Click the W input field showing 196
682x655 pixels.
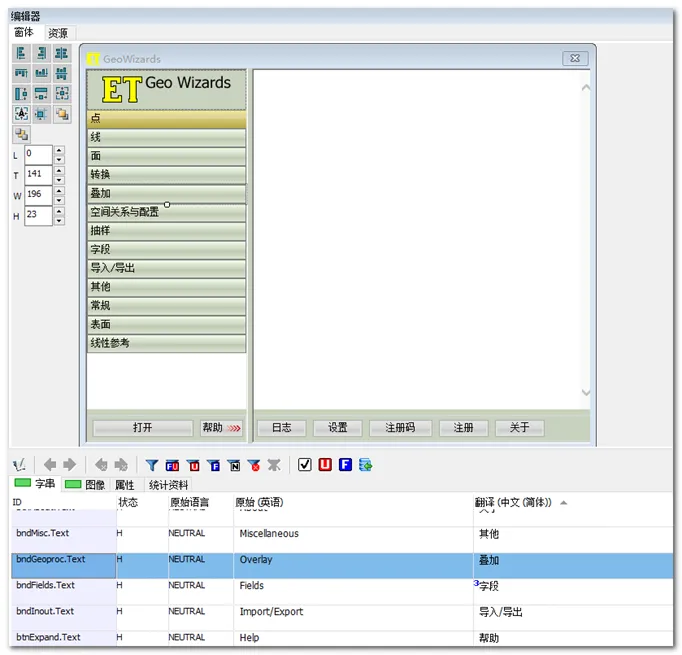click(38, 195)
